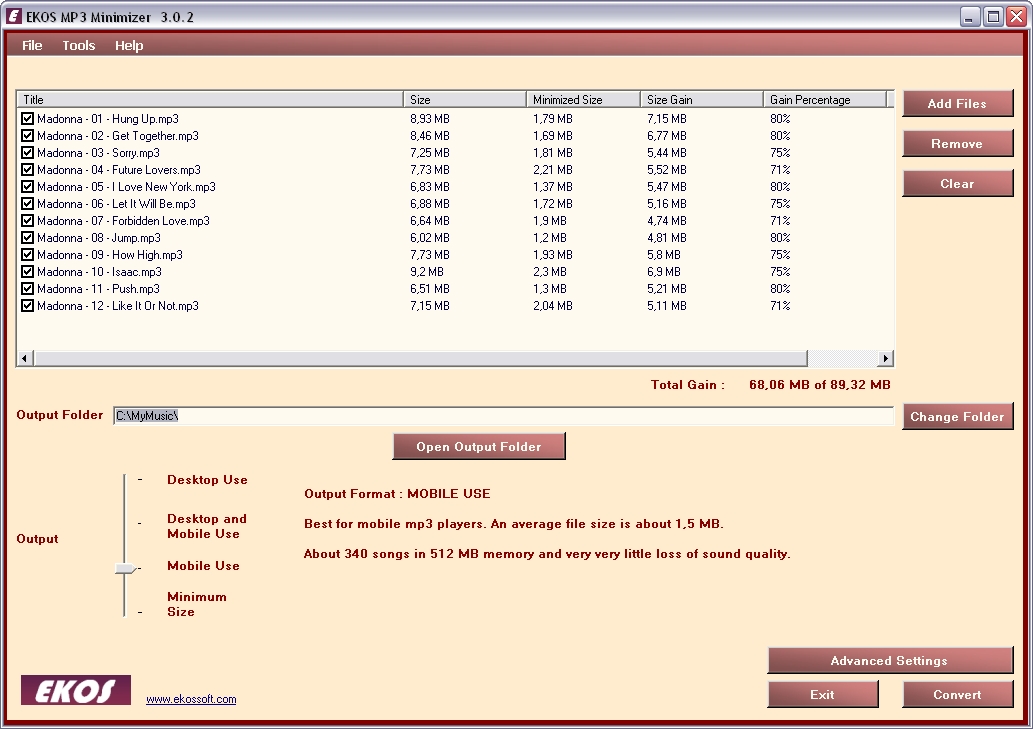Click the EKOS logo at bottom left
The width and height of the screenshot is (1033, 729).
point(76,691)
